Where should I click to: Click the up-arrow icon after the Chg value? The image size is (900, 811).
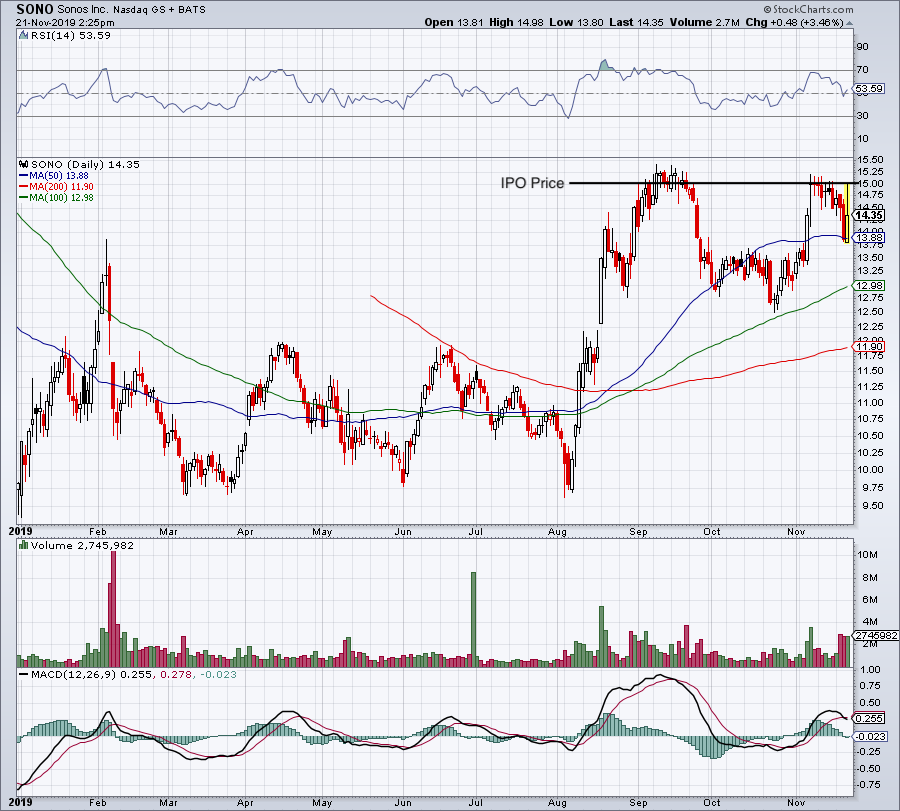tap(850, 23)
